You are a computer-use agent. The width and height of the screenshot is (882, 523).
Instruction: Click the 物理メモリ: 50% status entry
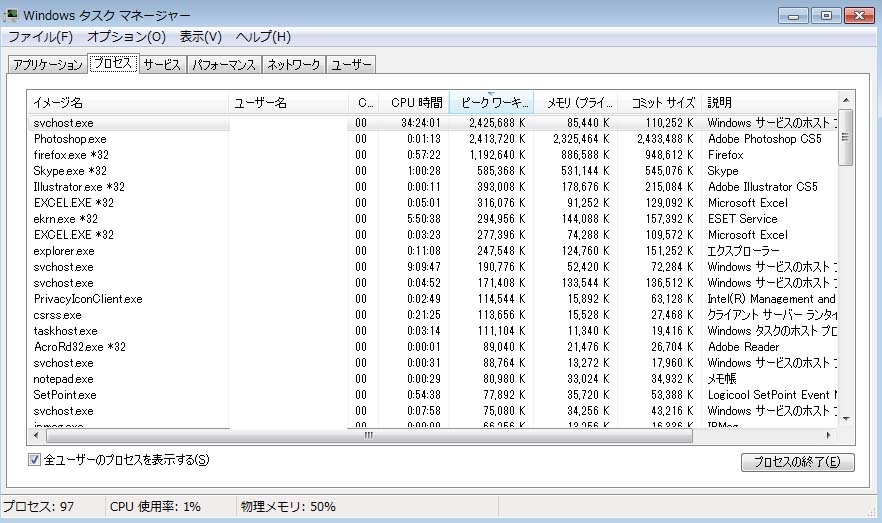(288, 507)
